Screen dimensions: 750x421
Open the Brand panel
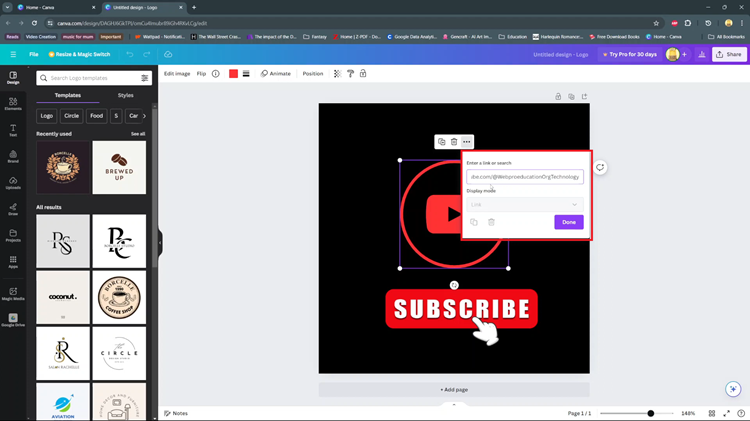(13, 156)
